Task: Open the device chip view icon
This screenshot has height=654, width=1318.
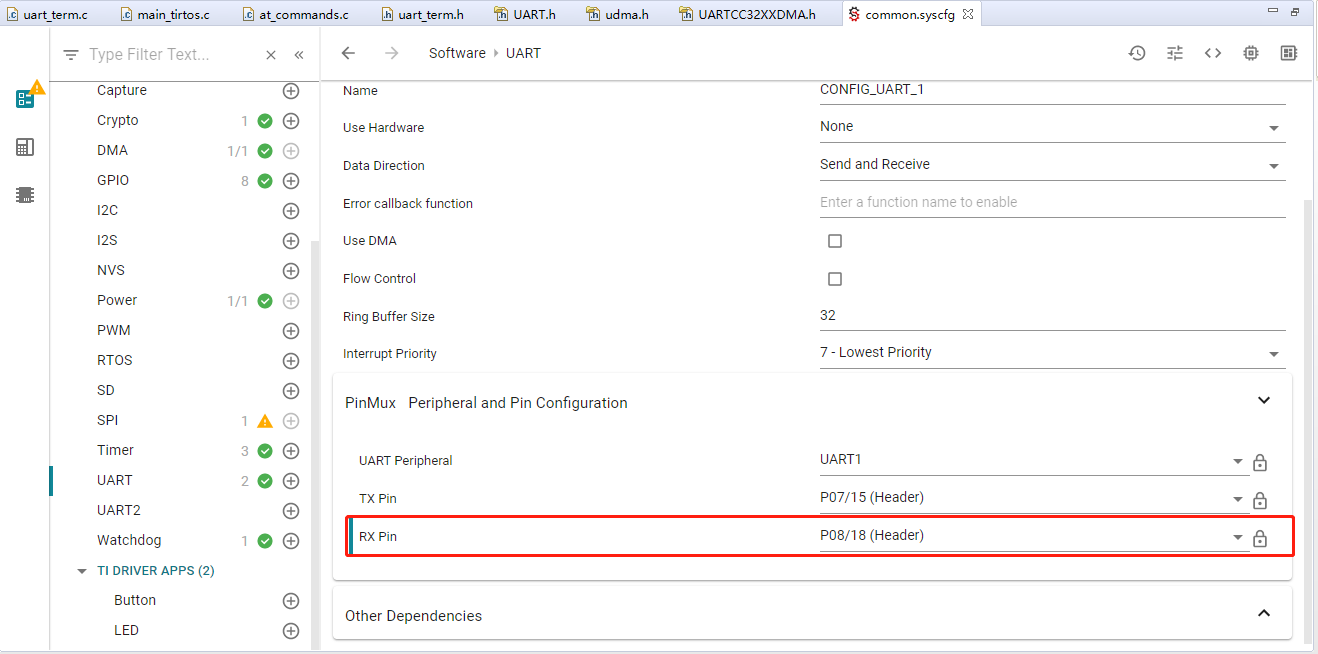Action: [x=1251, y=53]
